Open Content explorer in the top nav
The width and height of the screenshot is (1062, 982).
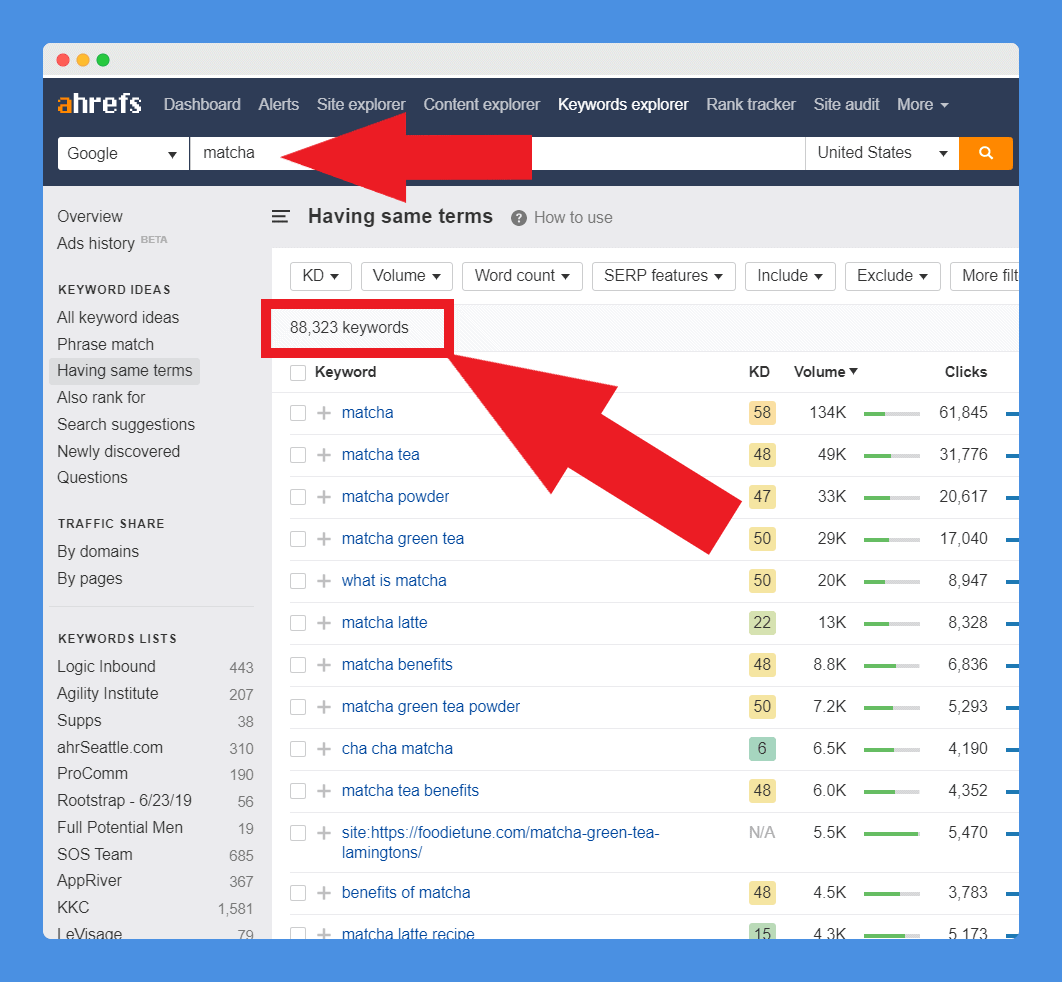tap(482, 105)
